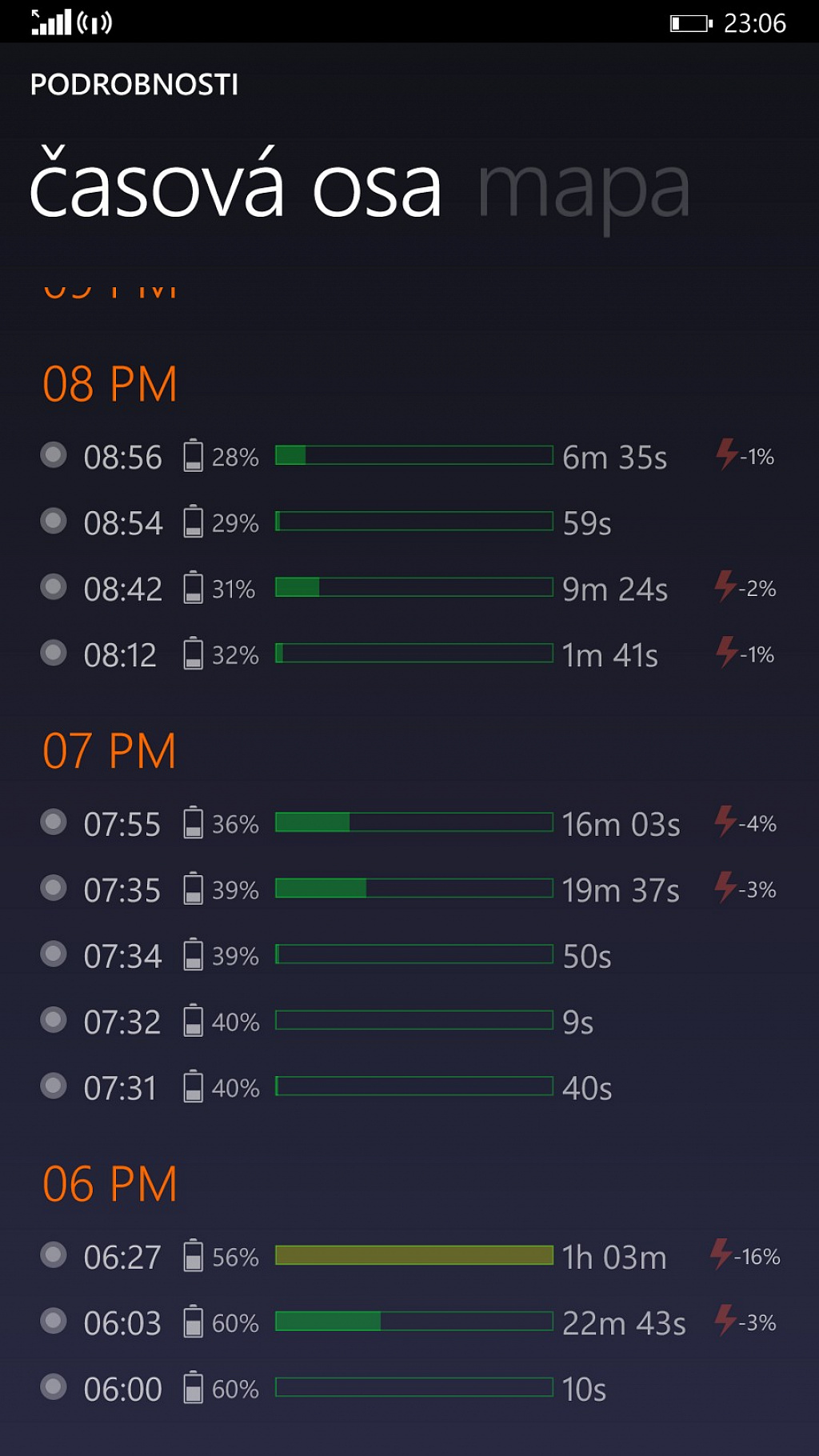Tap the battery status icon in status bar

point(690,23)
